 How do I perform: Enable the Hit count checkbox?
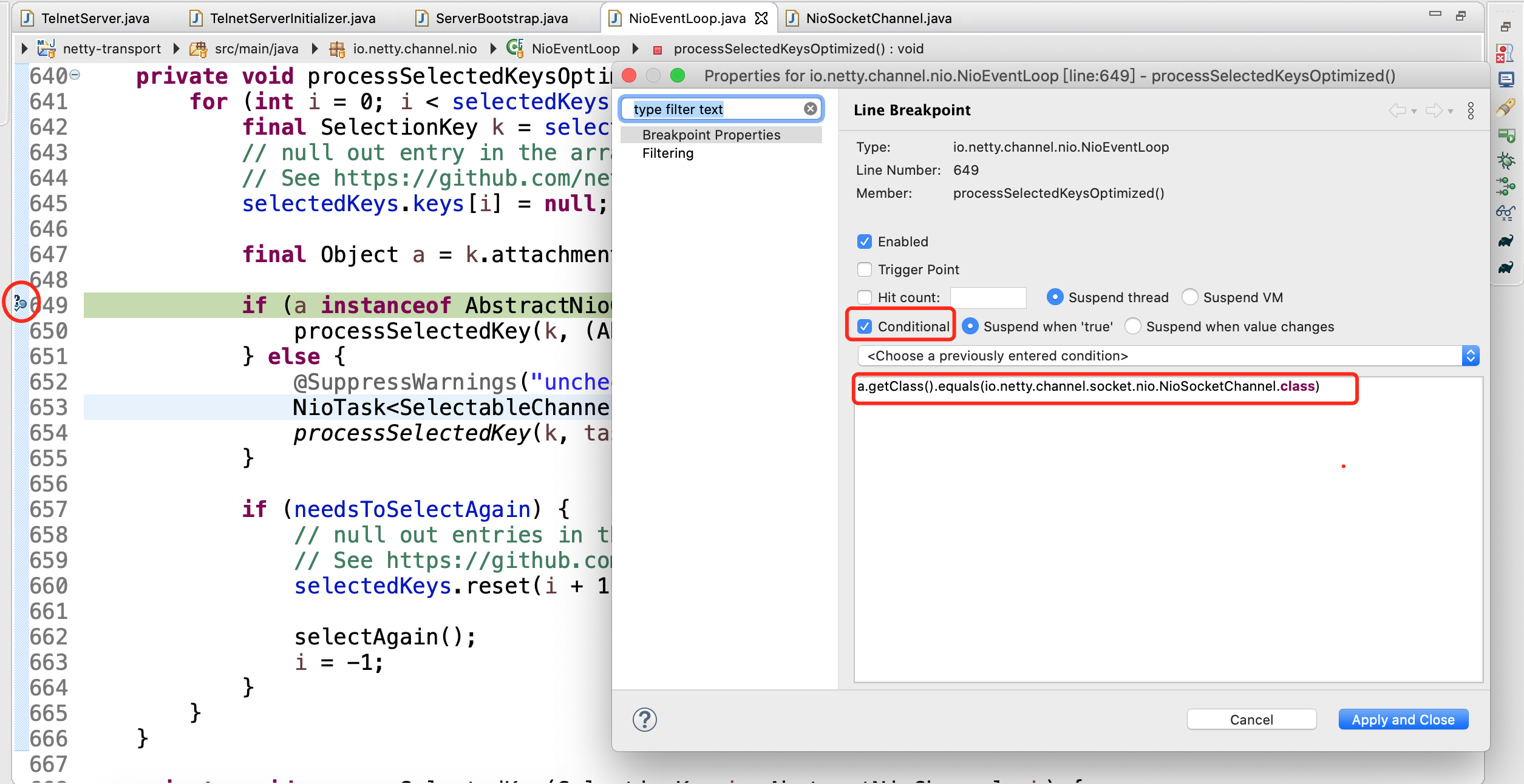[x=862, y=297]
